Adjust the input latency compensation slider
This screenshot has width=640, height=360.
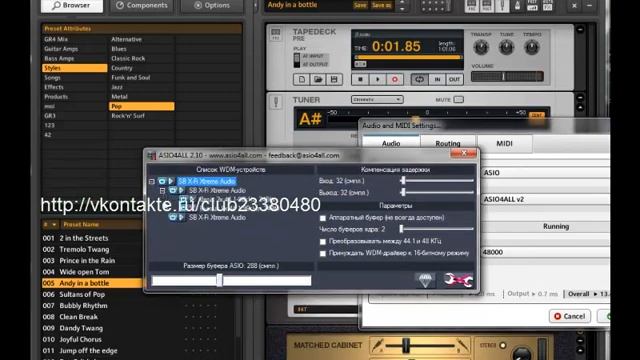point(438,180)
